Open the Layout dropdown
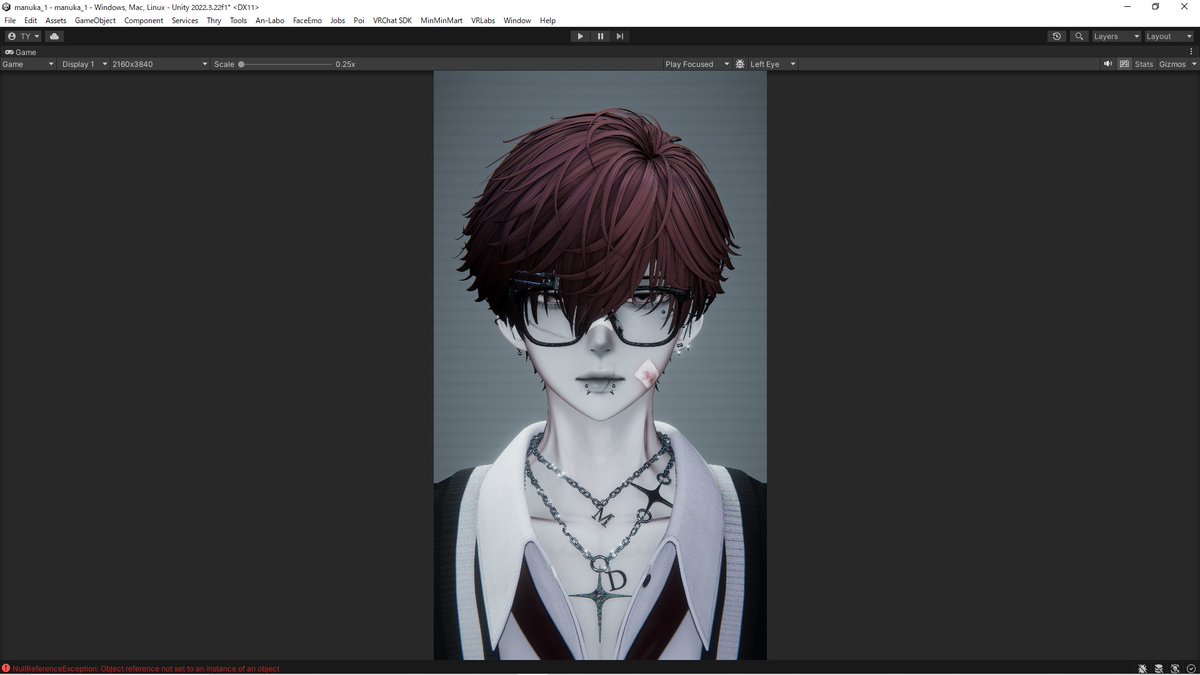Screen dimensions: 1200x675 point(1169,36)
